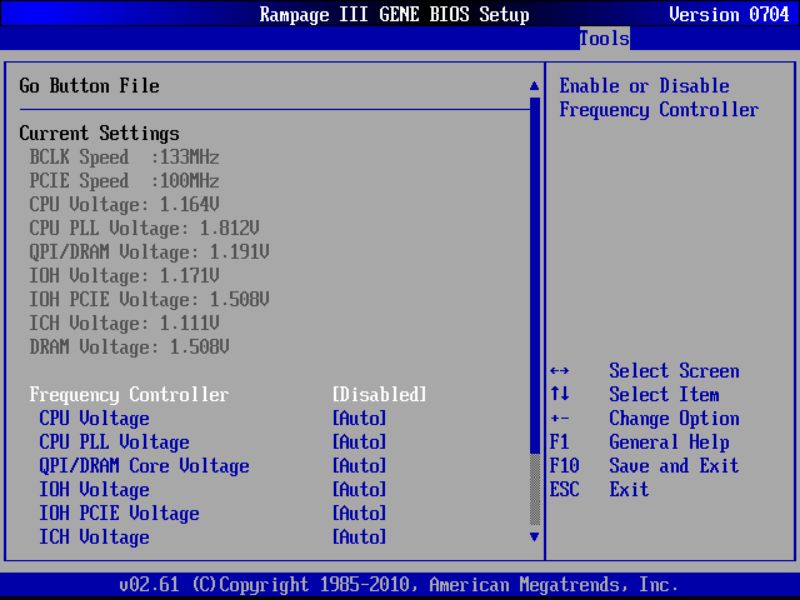The width and height of the screenshot is (800, 600).
Task: Click the PCIE Speed :100MHz line
Action: click(124, 181)
